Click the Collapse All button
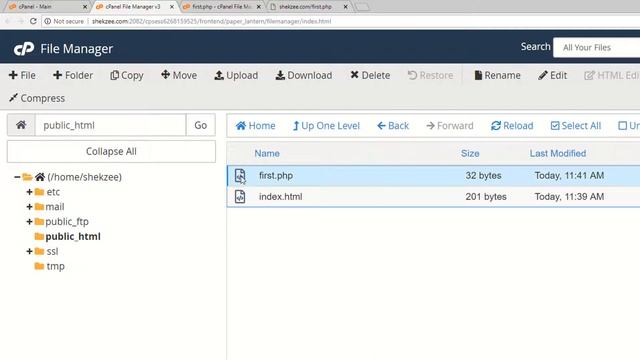This screenshot has width=640, height=360. (x=111, y=151)
